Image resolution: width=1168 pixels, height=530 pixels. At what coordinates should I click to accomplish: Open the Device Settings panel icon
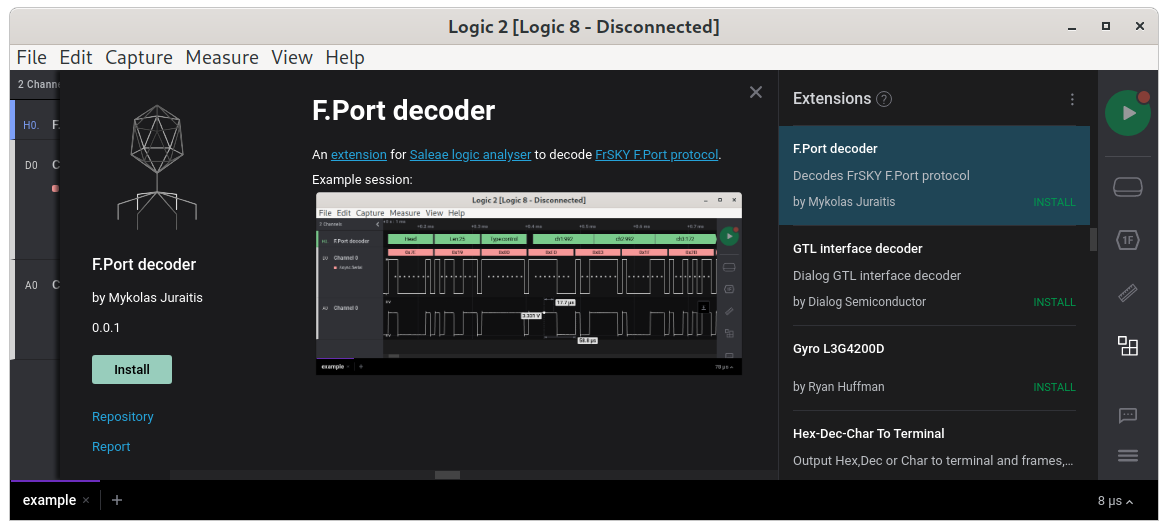tap(1128, 188)
